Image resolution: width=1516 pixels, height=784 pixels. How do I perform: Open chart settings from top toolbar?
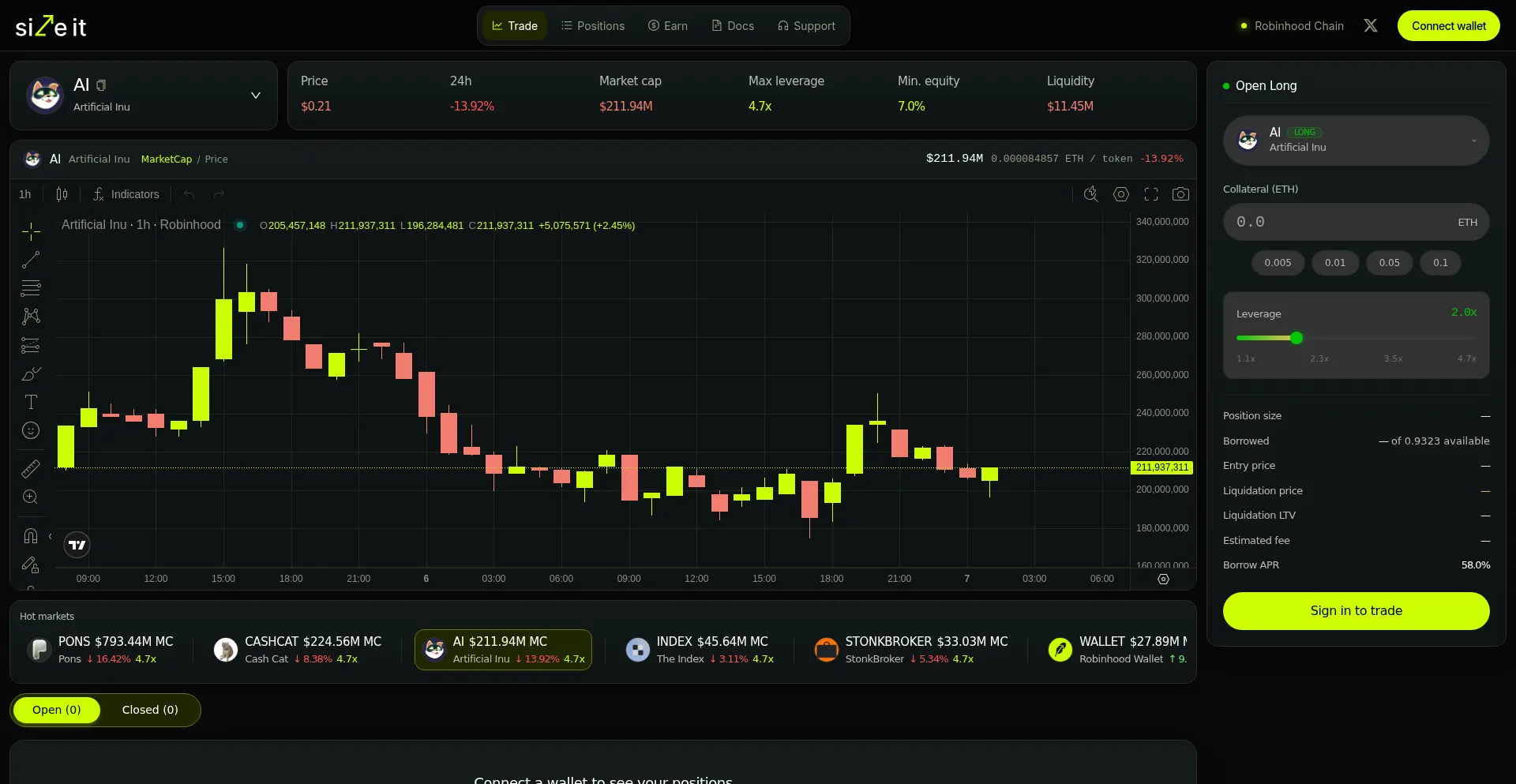click(1121, 194)
